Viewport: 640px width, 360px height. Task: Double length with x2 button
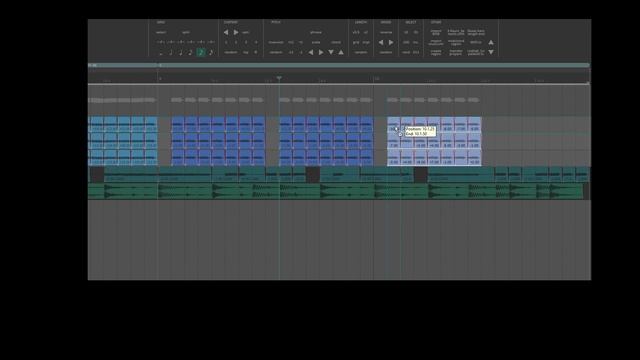click(x=366, y=32)
